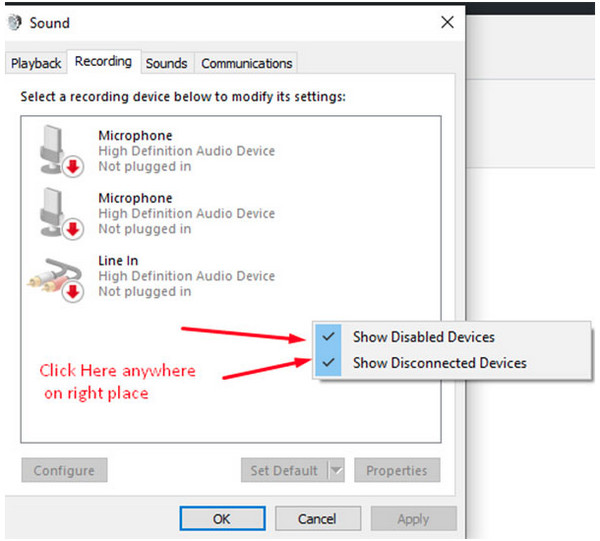
Task: Select the Line In device name
Action: click(118, 261)
